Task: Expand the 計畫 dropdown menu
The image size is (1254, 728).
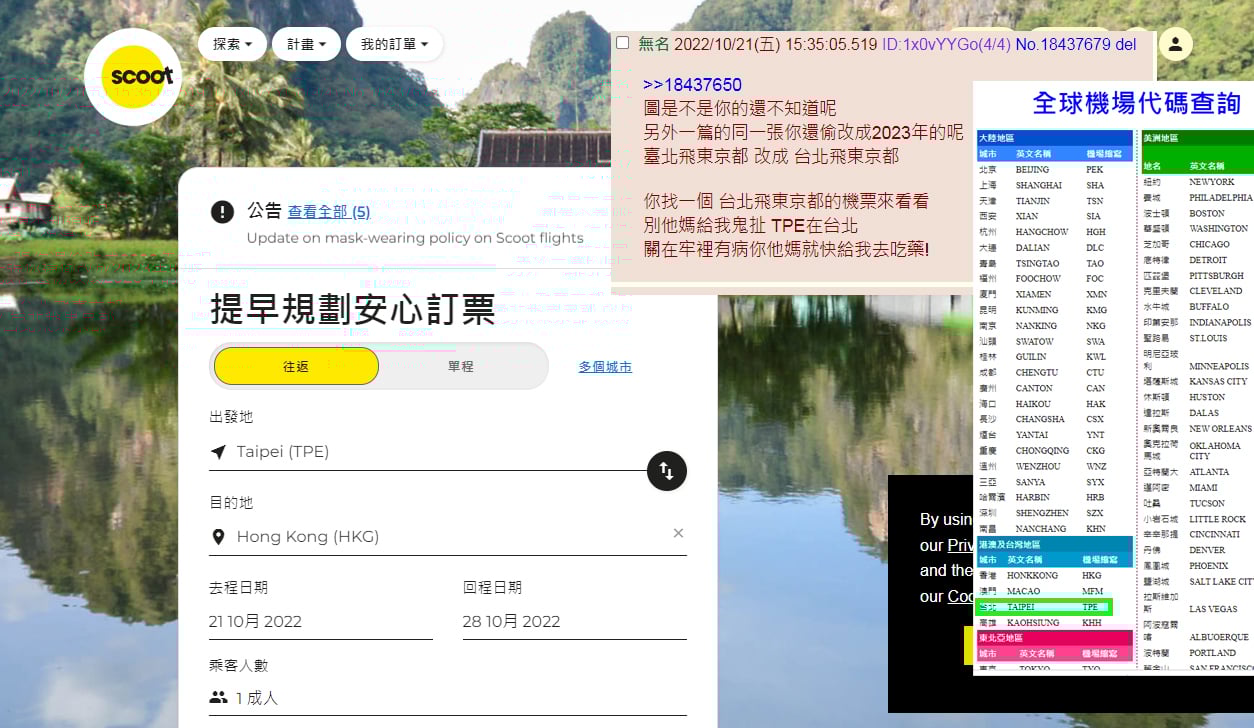Action: 306,44
